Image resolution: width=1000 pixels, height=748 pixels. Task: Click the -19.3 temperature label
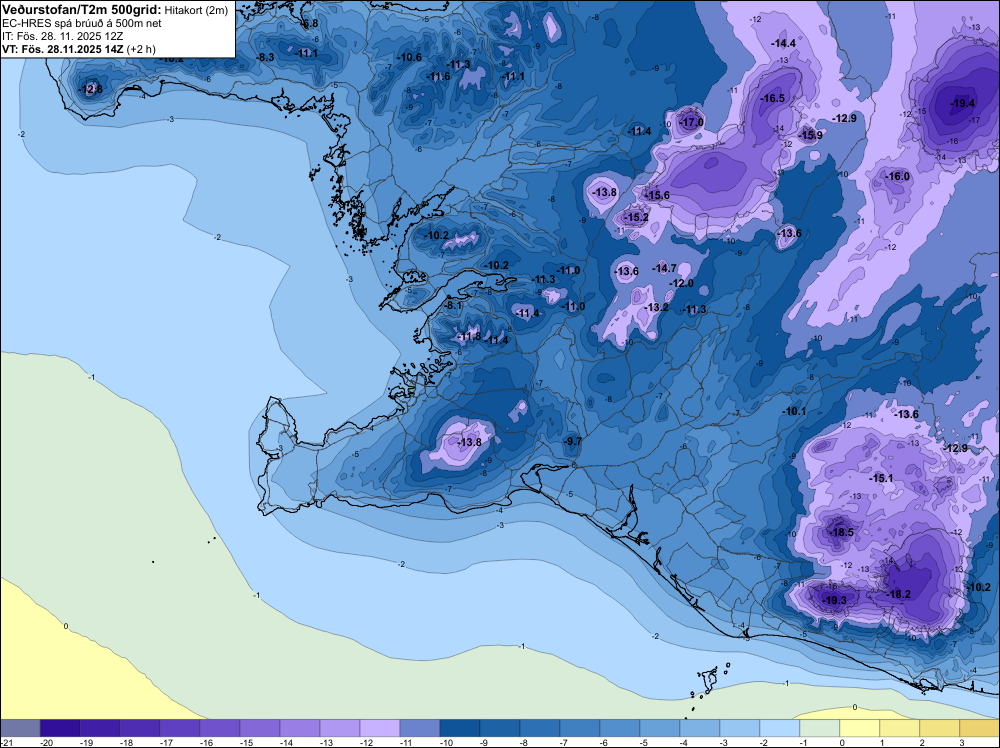point(835,600)
